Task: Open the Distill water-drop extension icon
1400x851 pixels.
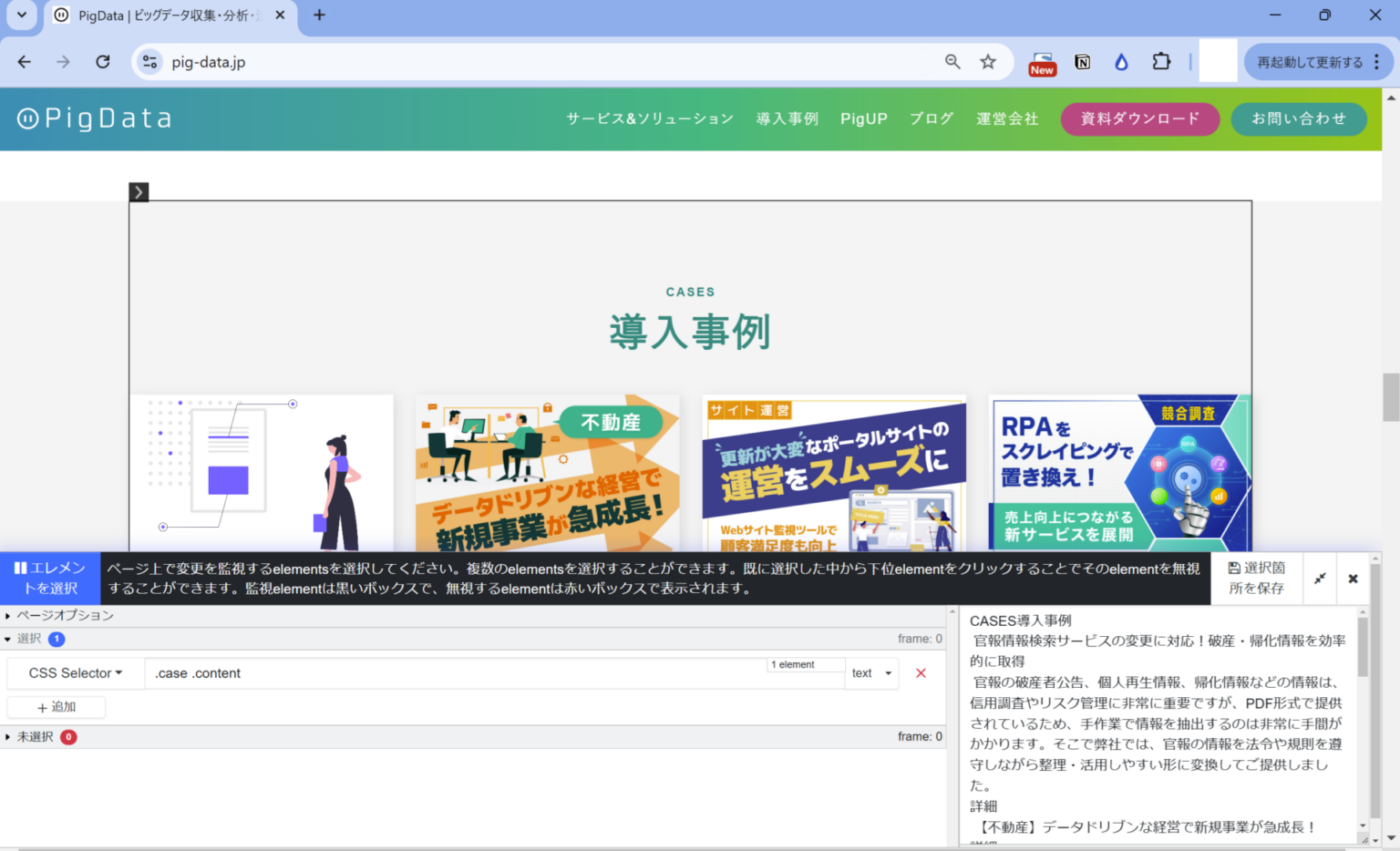Action: pyautogui.click(x=1121, y=62)
